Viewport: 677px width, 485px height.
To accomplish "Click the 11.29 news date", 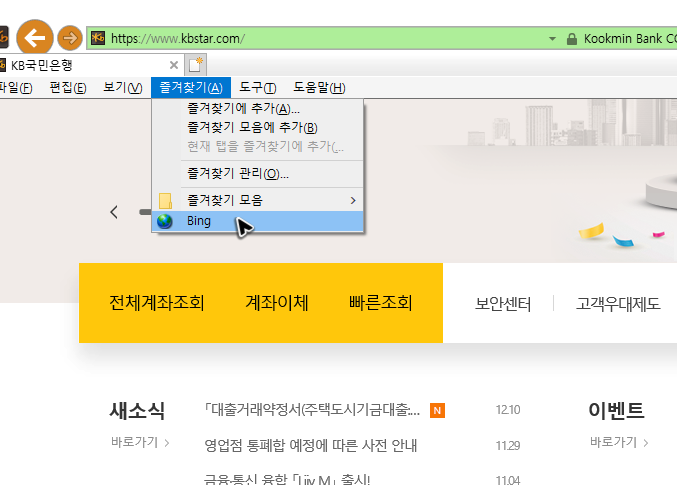I will tap(508, 446).
